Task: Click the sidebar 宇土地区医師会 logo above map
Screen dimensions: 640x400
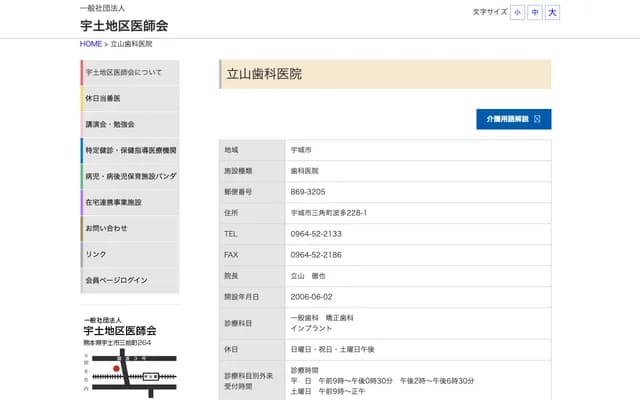Action: pos(119,326)
